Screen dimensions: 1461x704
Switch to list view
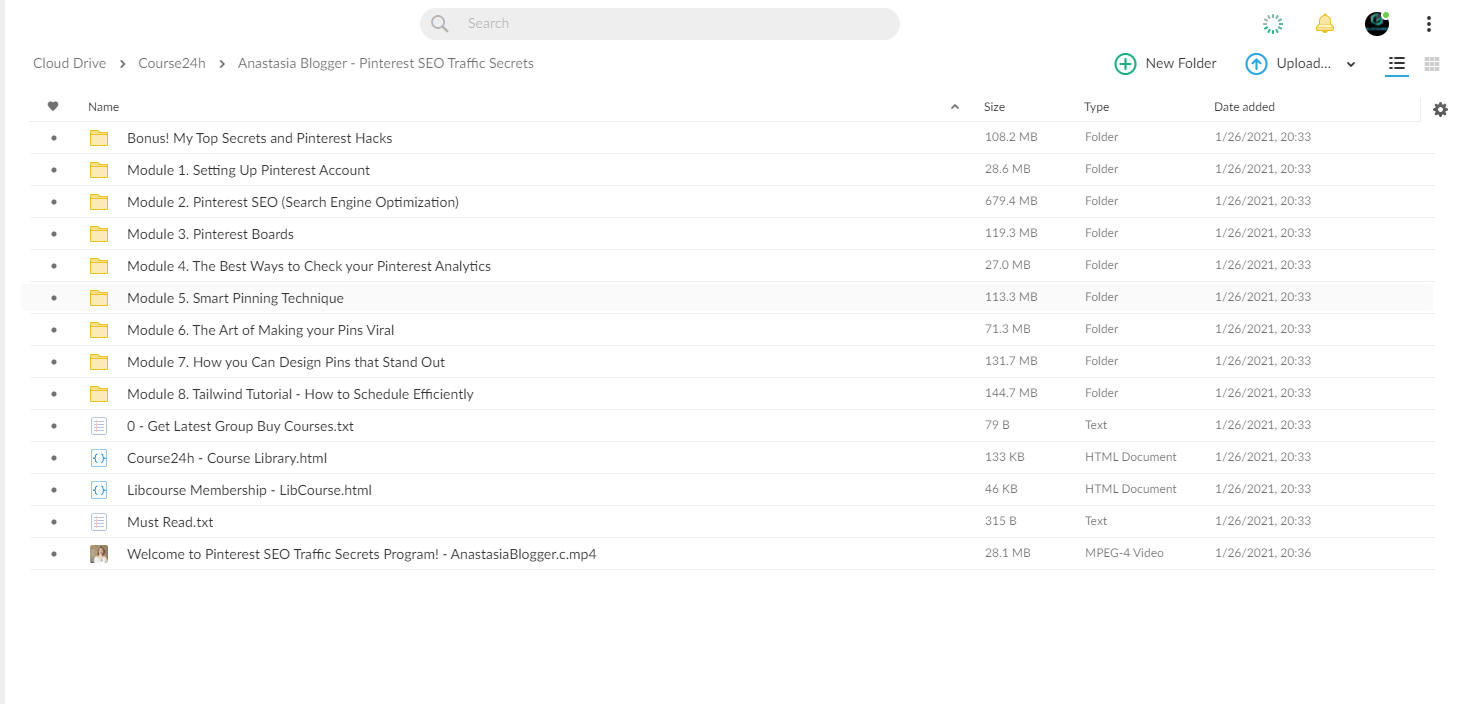1397,64
